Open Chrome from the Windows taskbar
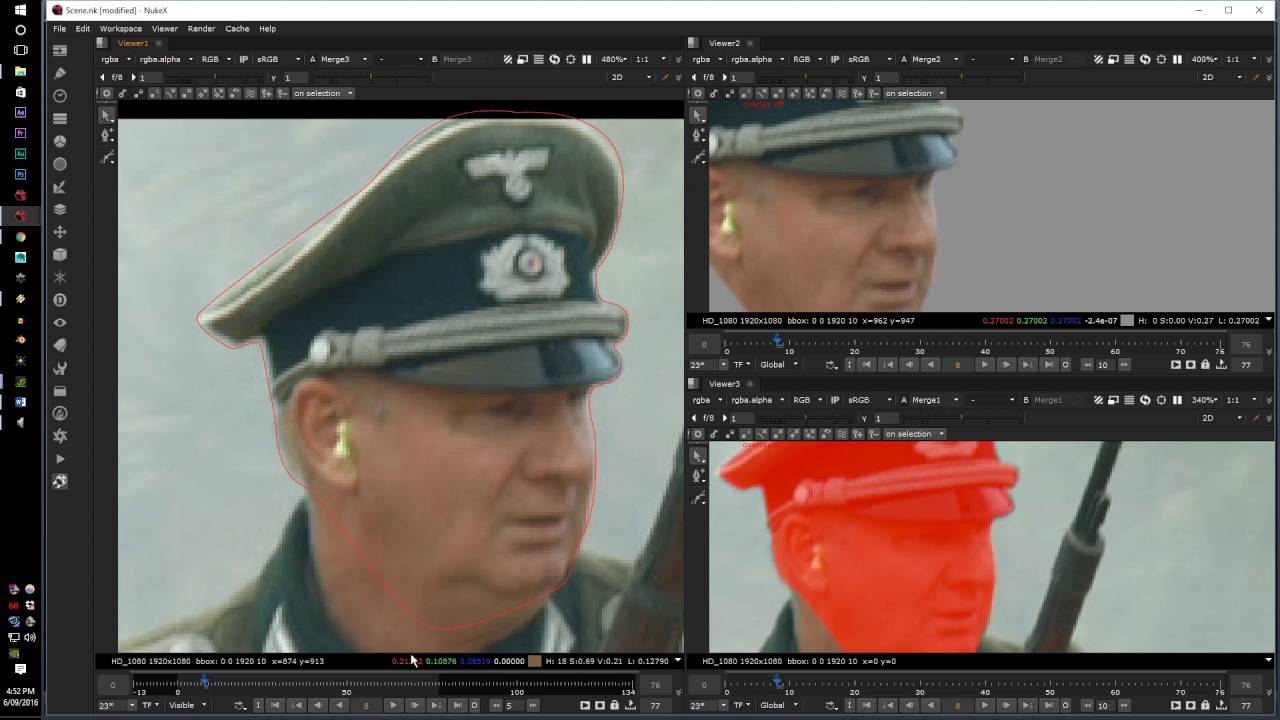Image resolution: width=1280 pixels, height=720 pixels. (20, 237)
